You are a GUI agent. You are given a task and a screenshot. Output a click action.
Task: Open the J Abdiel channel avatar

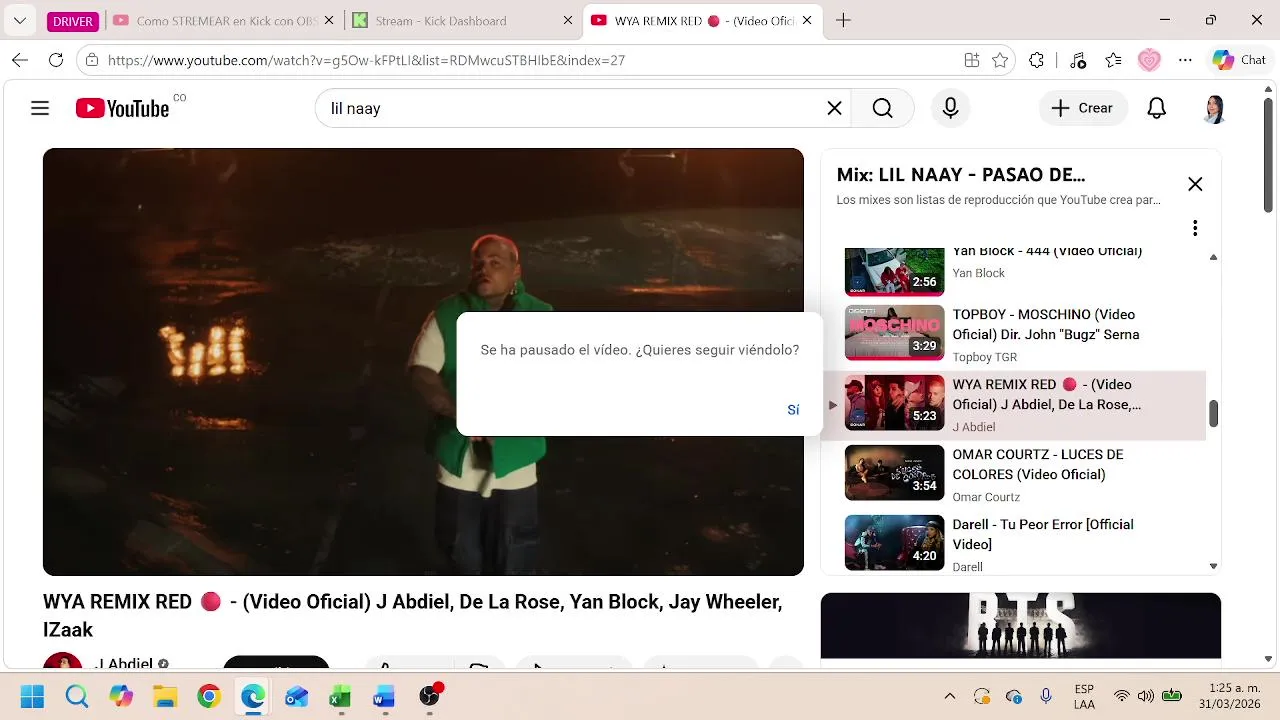62,662
